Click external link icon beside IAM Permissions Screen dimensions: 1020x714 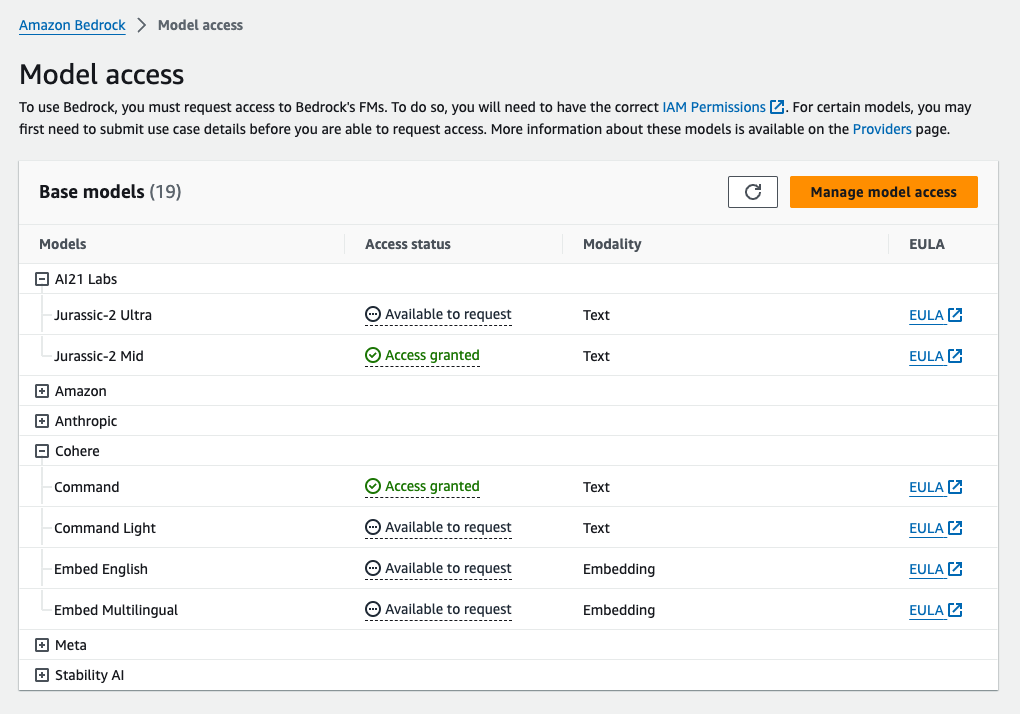tap(775, 107)
